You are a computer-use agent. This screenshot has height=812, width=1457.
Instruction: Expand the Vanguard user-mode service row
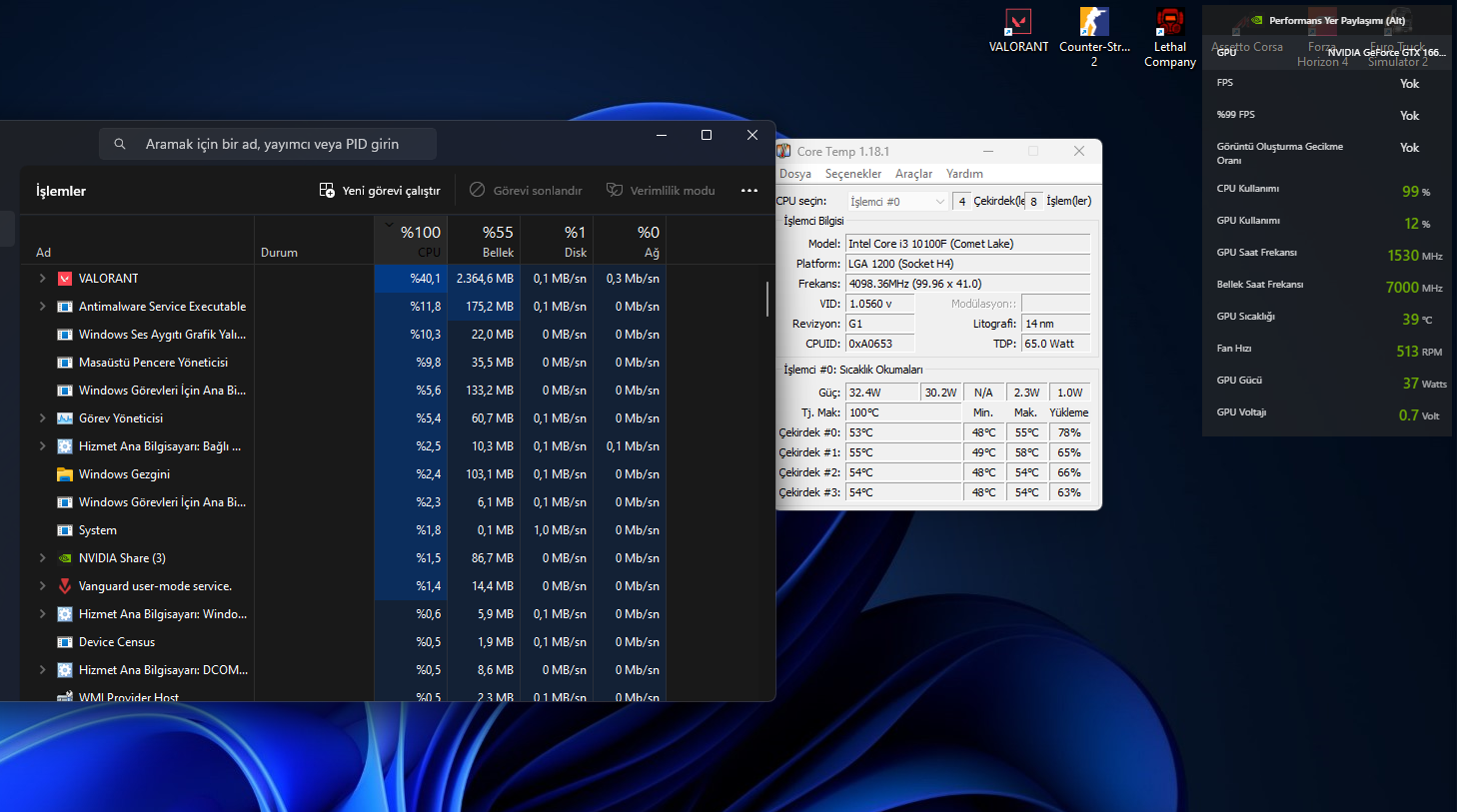pos(42,586)
